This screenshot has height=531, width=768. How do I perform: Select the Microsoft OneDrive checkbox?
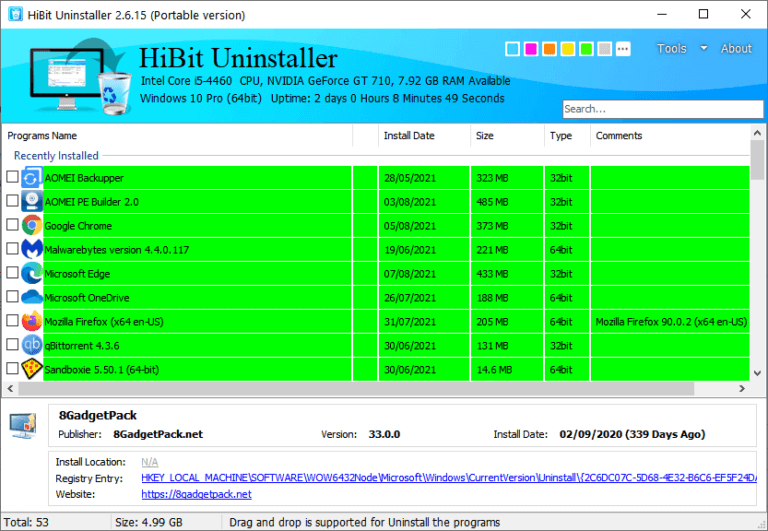coord(12,297)
